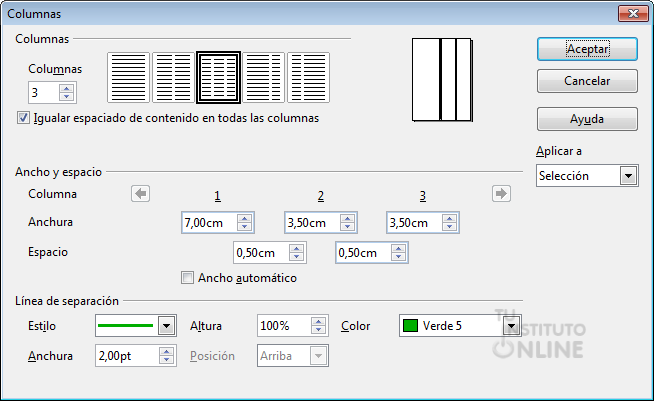Viewport: 654px width, 401px height.
Task: Choose the two-column layout preset icon
Action: pos(173,77)
